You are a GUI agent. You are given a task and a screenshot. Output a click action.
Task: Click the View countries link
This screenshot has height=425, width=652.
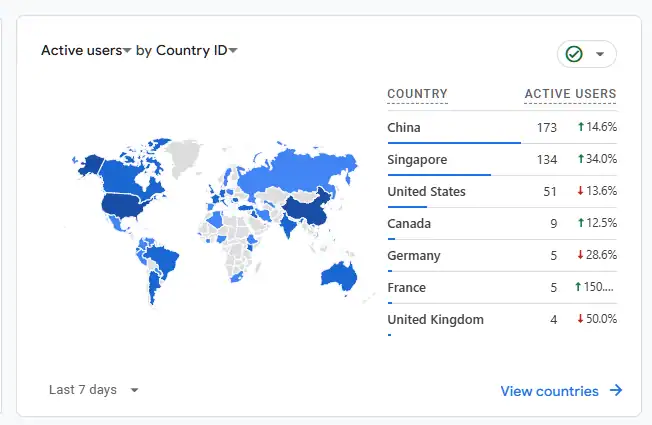coord(549,391)
